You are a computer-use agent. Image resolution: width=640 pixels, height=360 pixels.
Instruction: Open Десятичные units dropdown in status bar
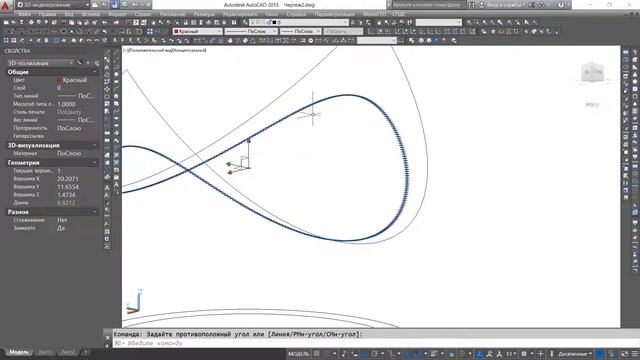pyautogui.click(x=575, y=353)
